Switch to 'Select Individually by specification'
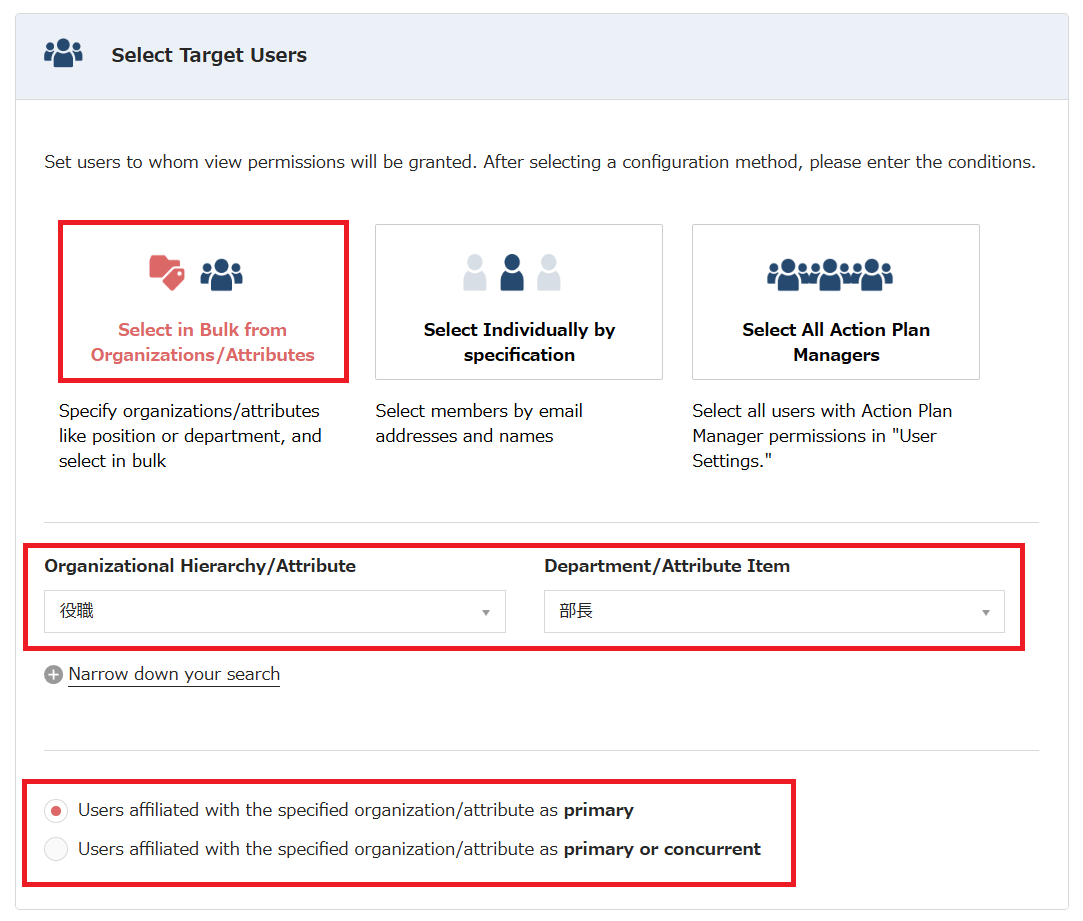The image size is (1083, 921). (x=519, y=342)
